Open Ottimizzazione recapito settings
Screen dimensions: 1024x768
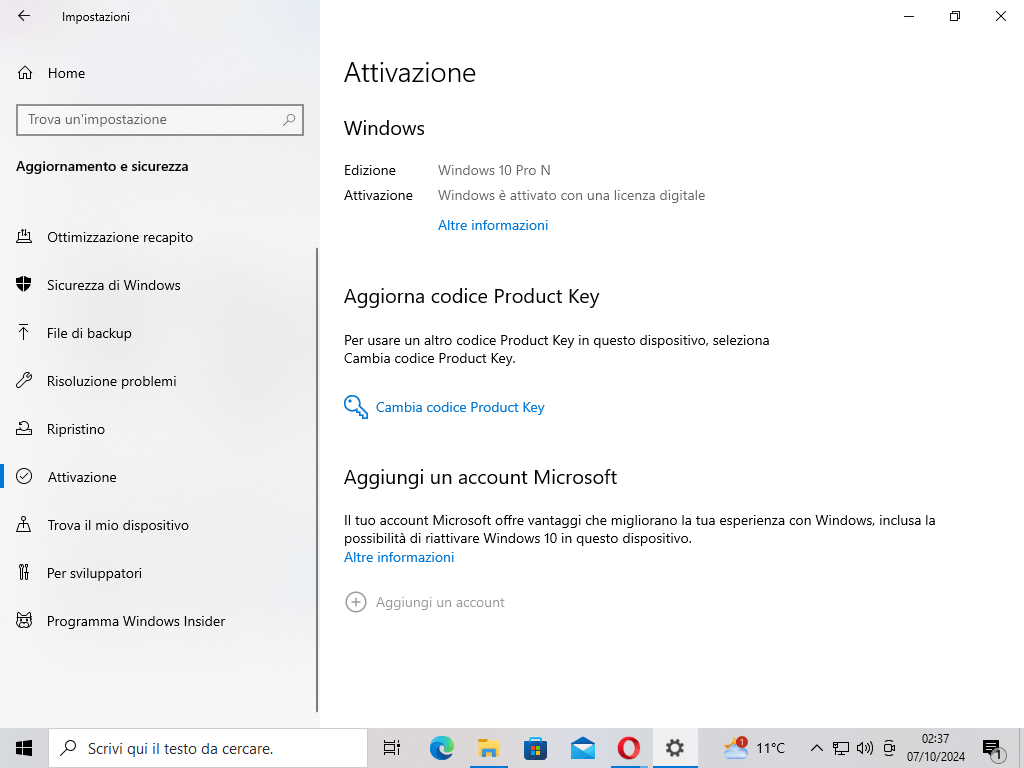(120, 237)
